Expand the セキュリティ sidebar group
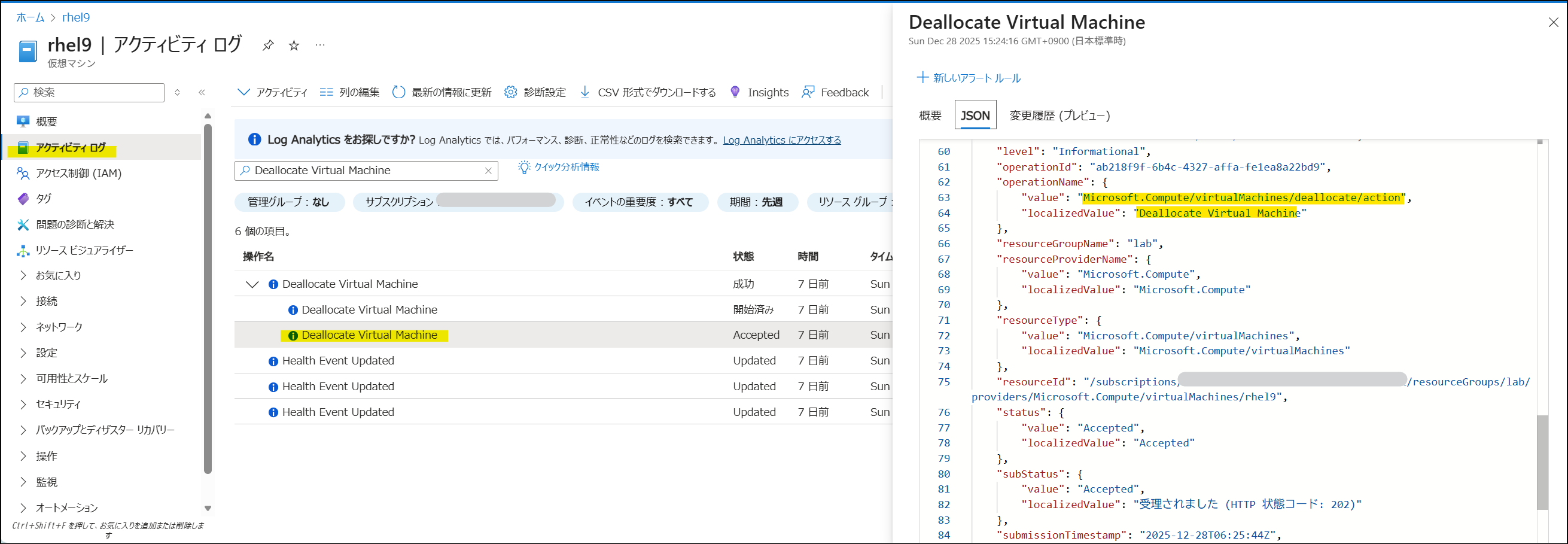Viewport: 1568px width, 544px height. coord(23,405)
